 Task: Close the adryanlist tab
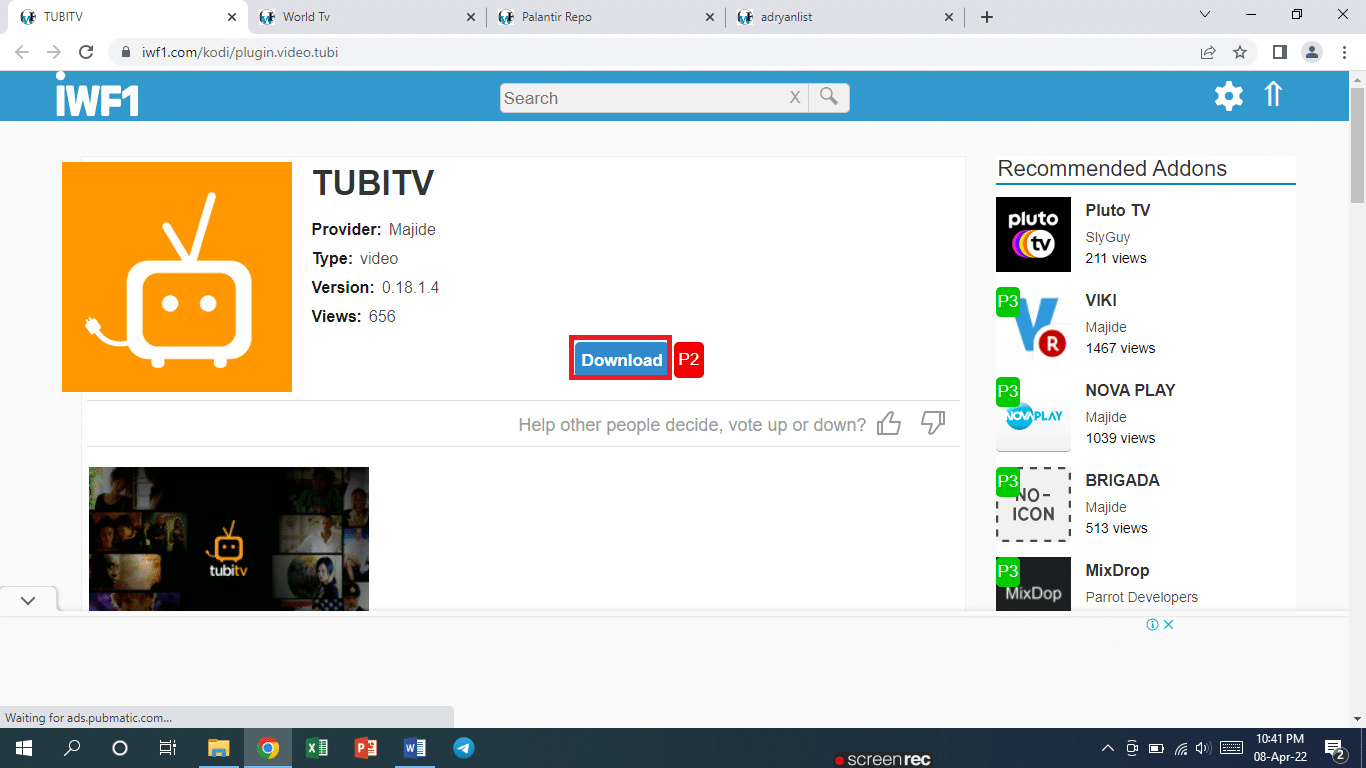pyautogui.click(x=949, y=17)
